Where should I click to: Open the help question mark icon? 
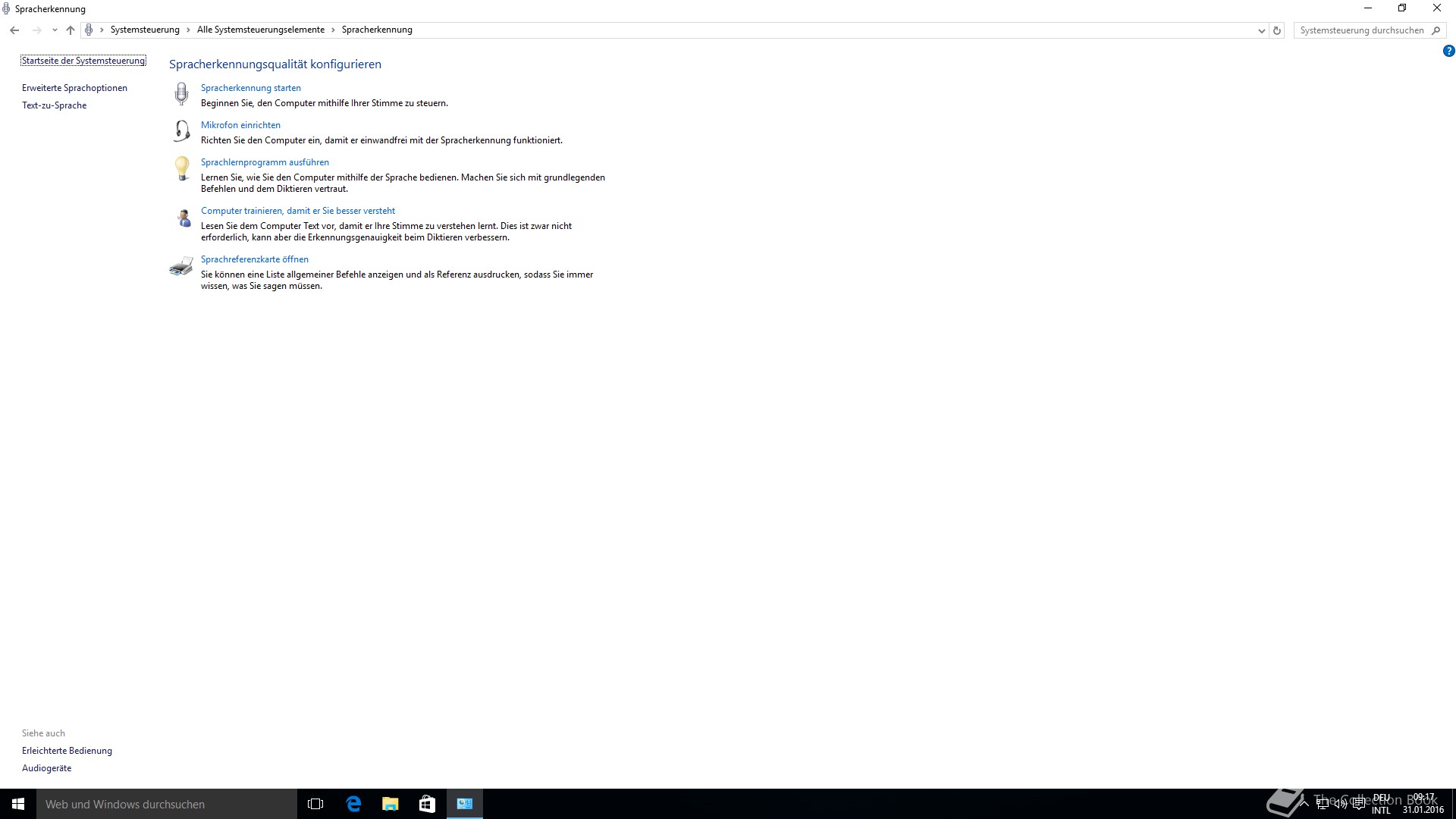[1448, 52]
